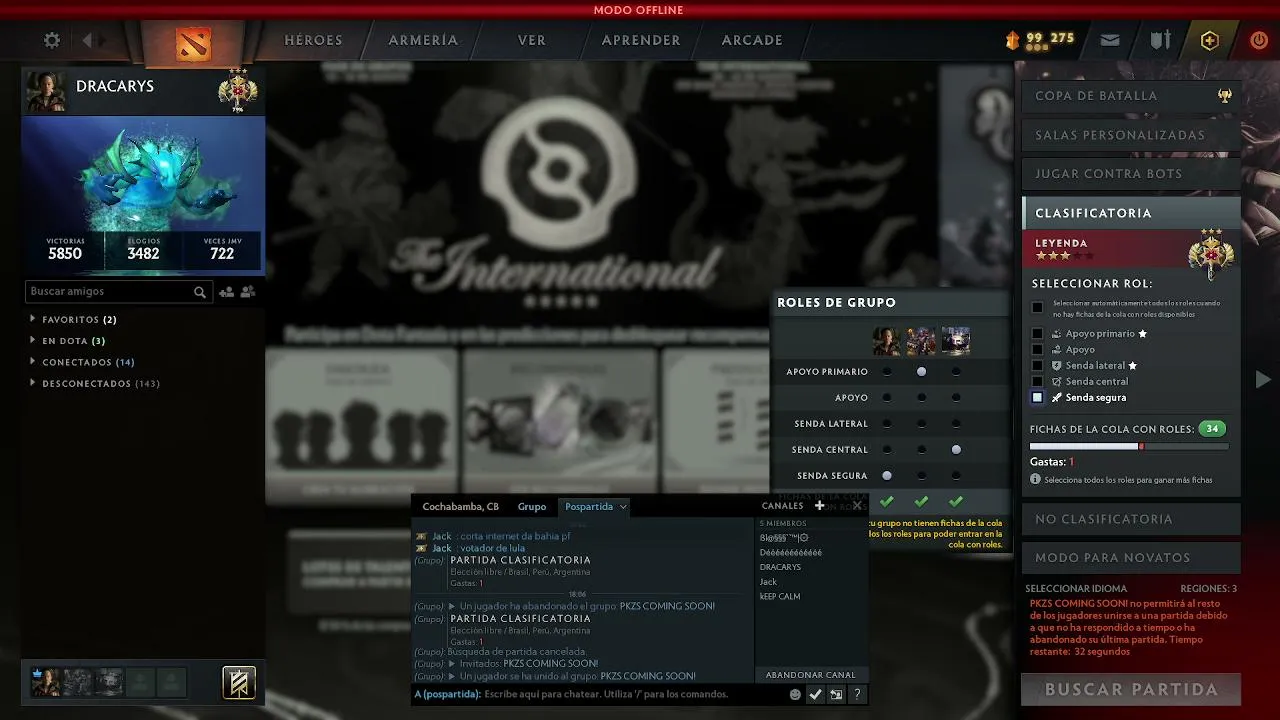The height and width of the screenshot is (720, 1280).
Task: Click the right arrow at screen edge
Action: 1263,380
